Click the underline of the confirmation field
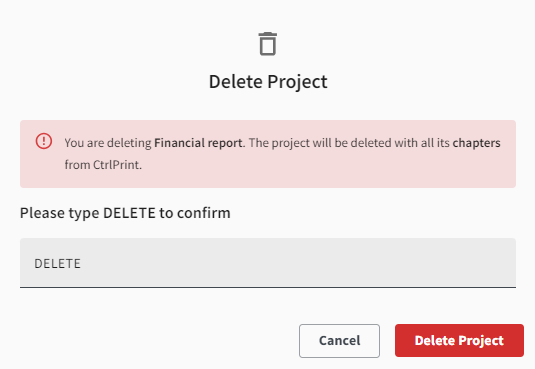This screenshot has height=369, width=535. click(268, 287)
